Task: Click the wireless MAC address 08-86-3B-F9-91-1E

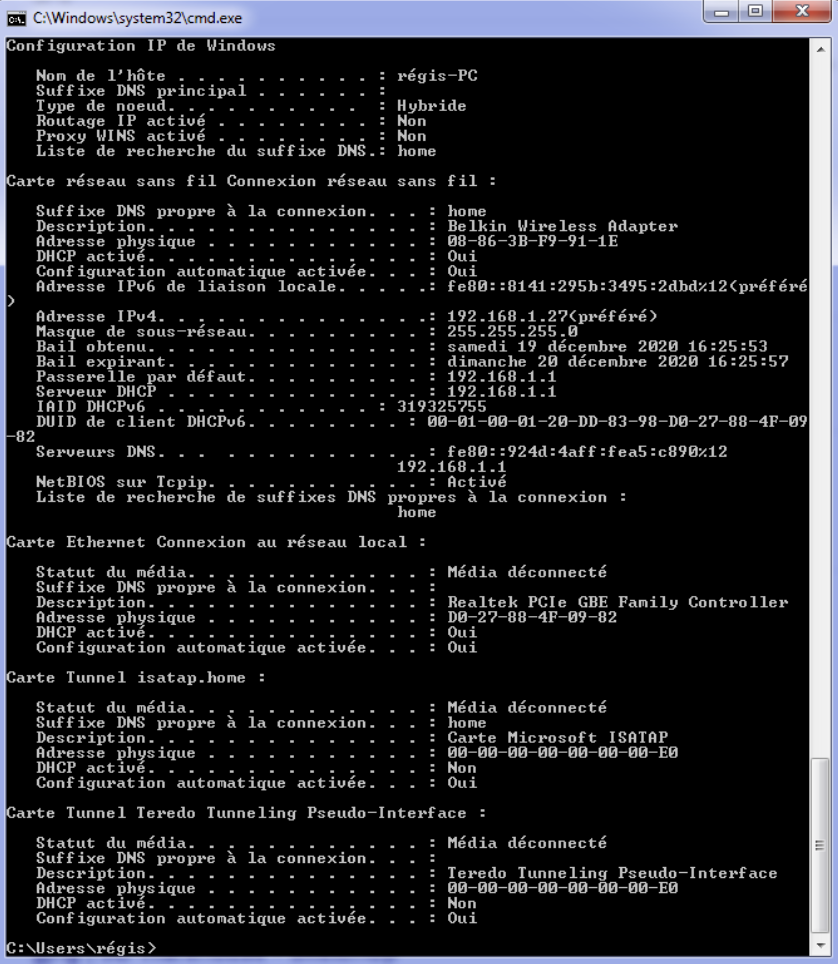Action: click(532, 241)
